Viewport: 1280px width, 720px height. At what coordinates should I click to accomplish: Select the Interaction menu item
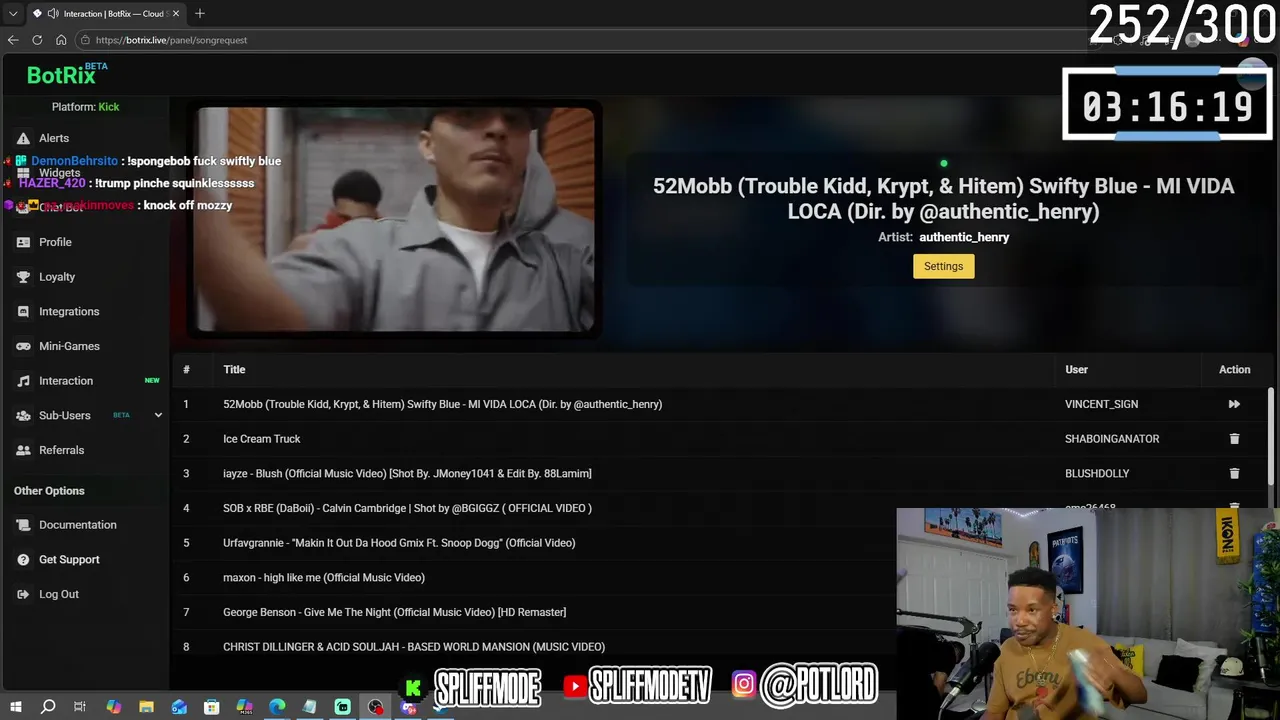(x=66, y=381)
